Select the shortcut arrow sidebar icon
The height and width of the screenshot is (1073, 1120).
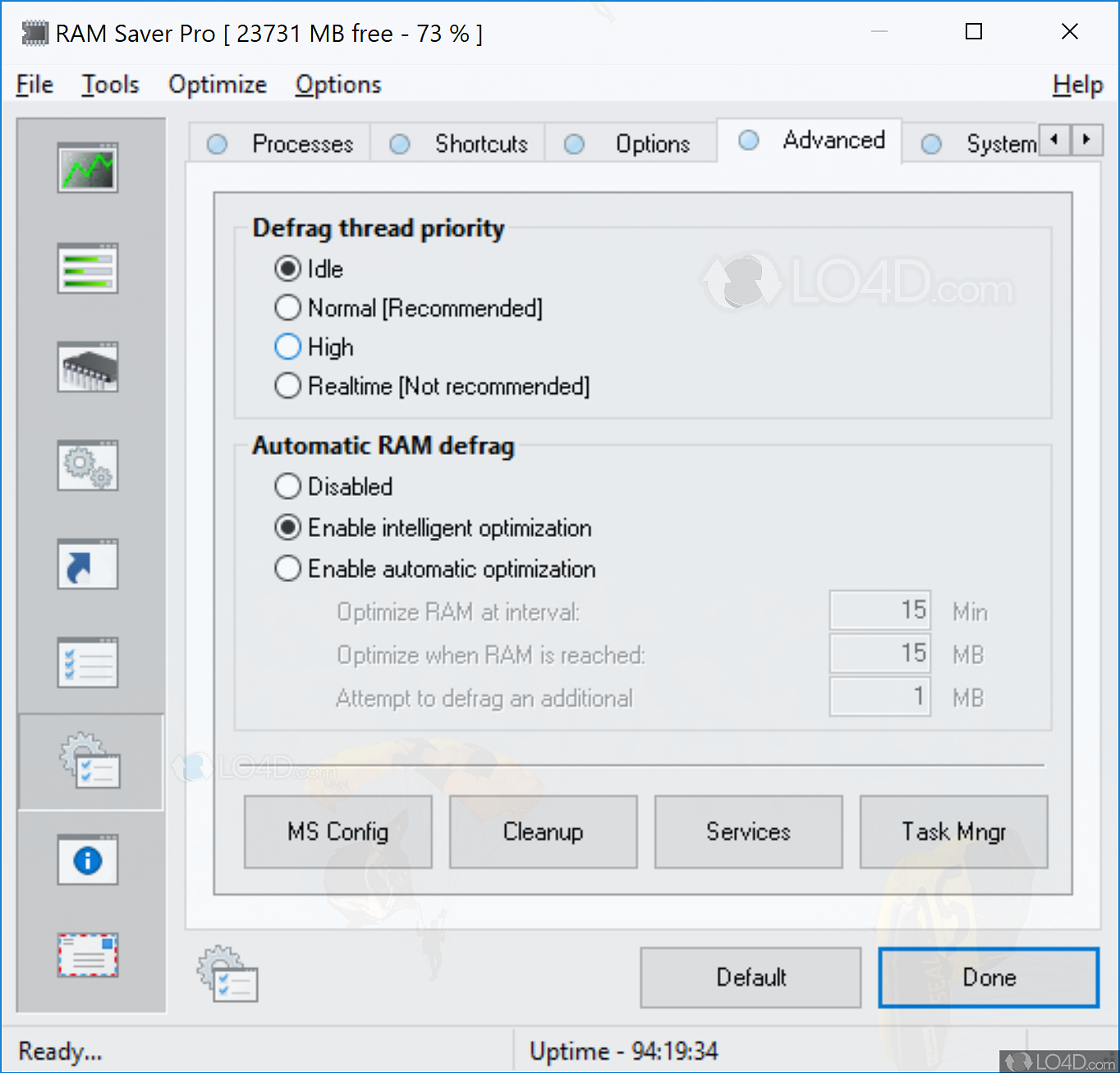click(87, 564)
